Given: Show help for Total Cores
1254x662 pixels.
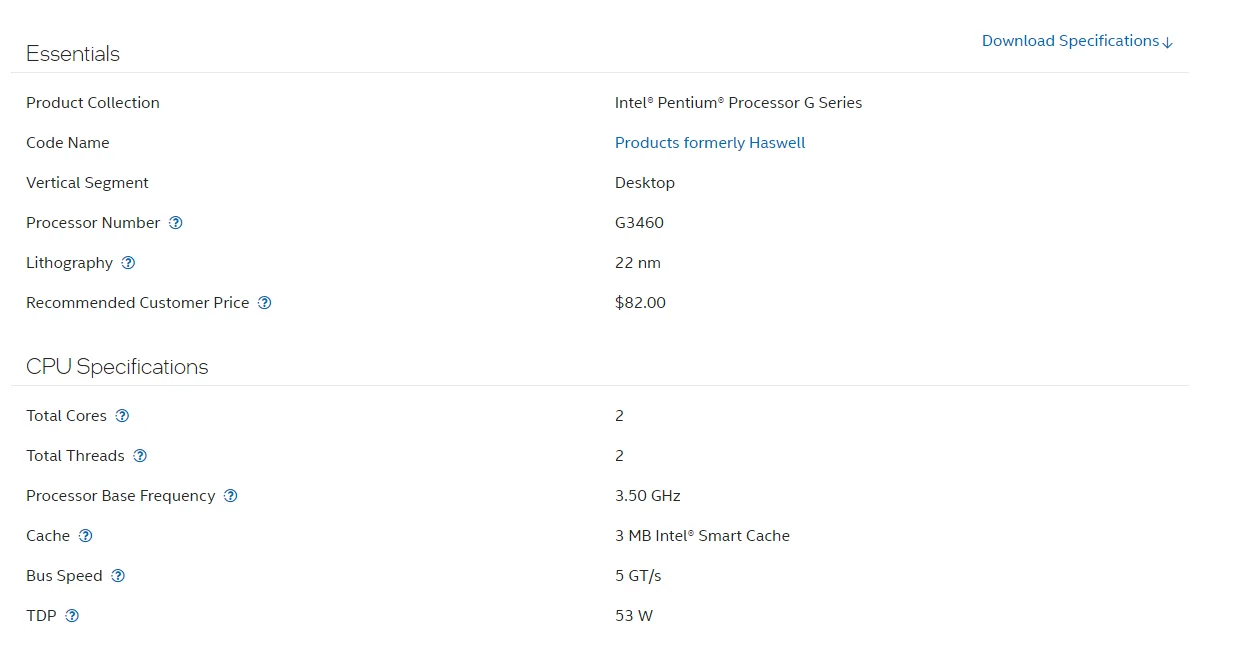Looking at the screenshot, I should [122, 416].
